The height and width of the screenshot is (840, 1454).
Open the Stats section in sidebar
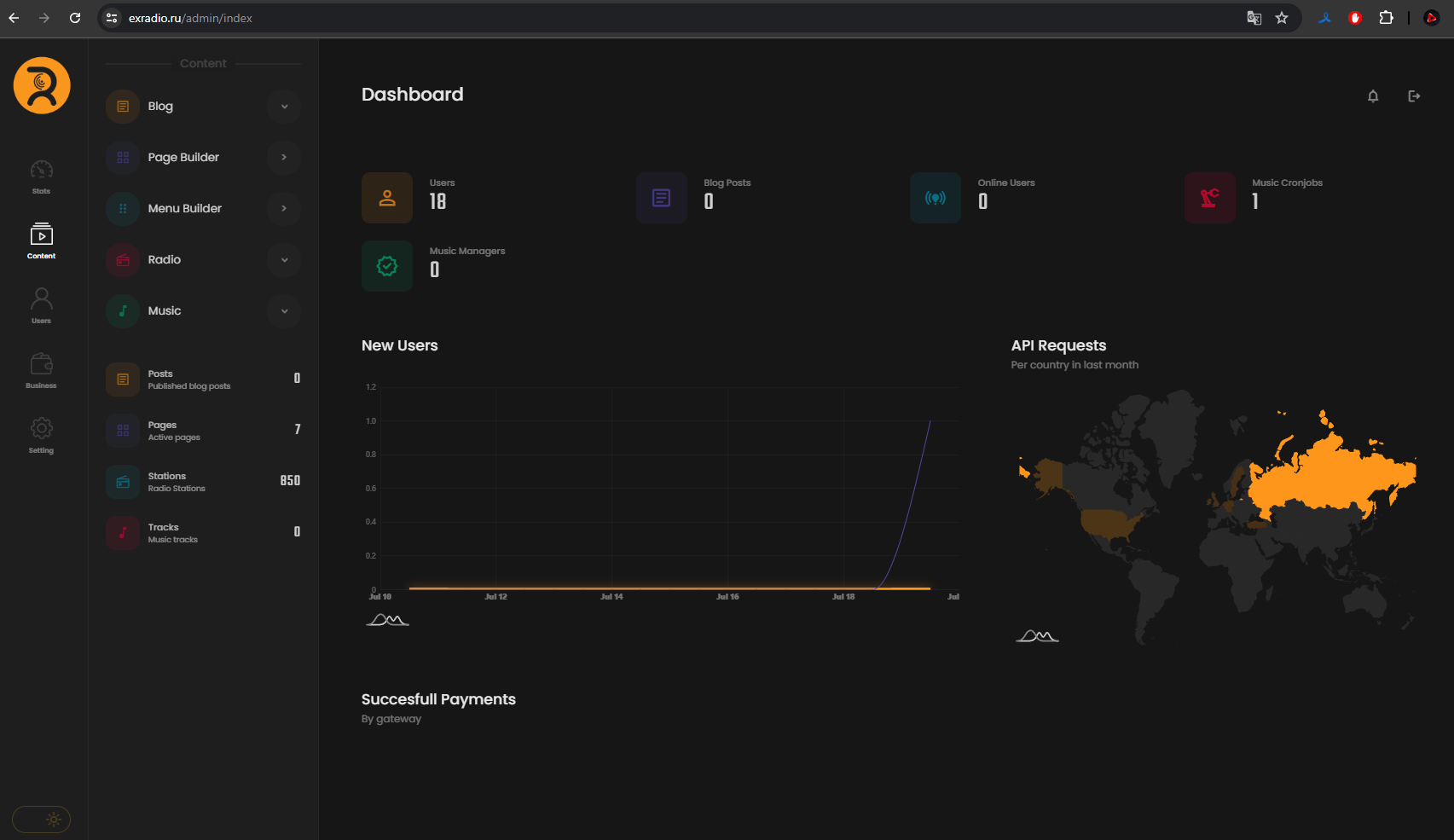[x=41, y=177]
